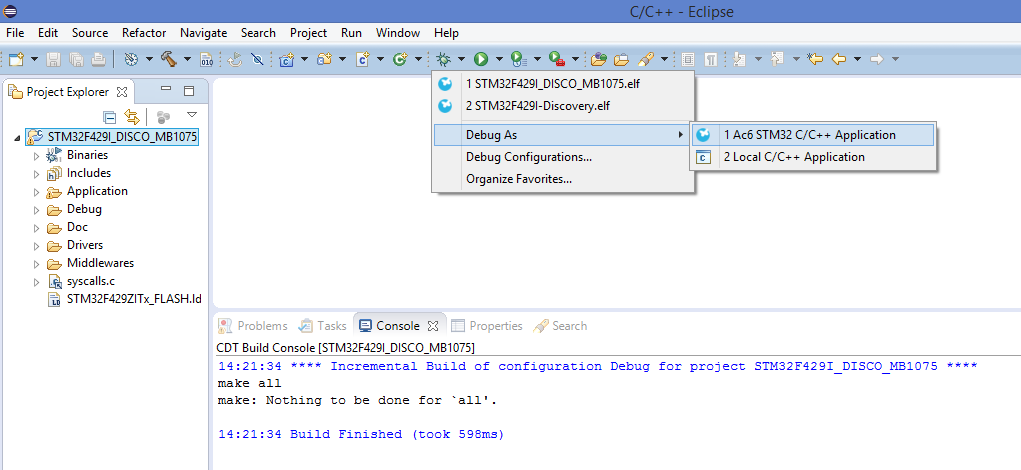Click the Search flashlight icon
The height and width of the screenshot is (470, 1021).
tap(645, 59)
